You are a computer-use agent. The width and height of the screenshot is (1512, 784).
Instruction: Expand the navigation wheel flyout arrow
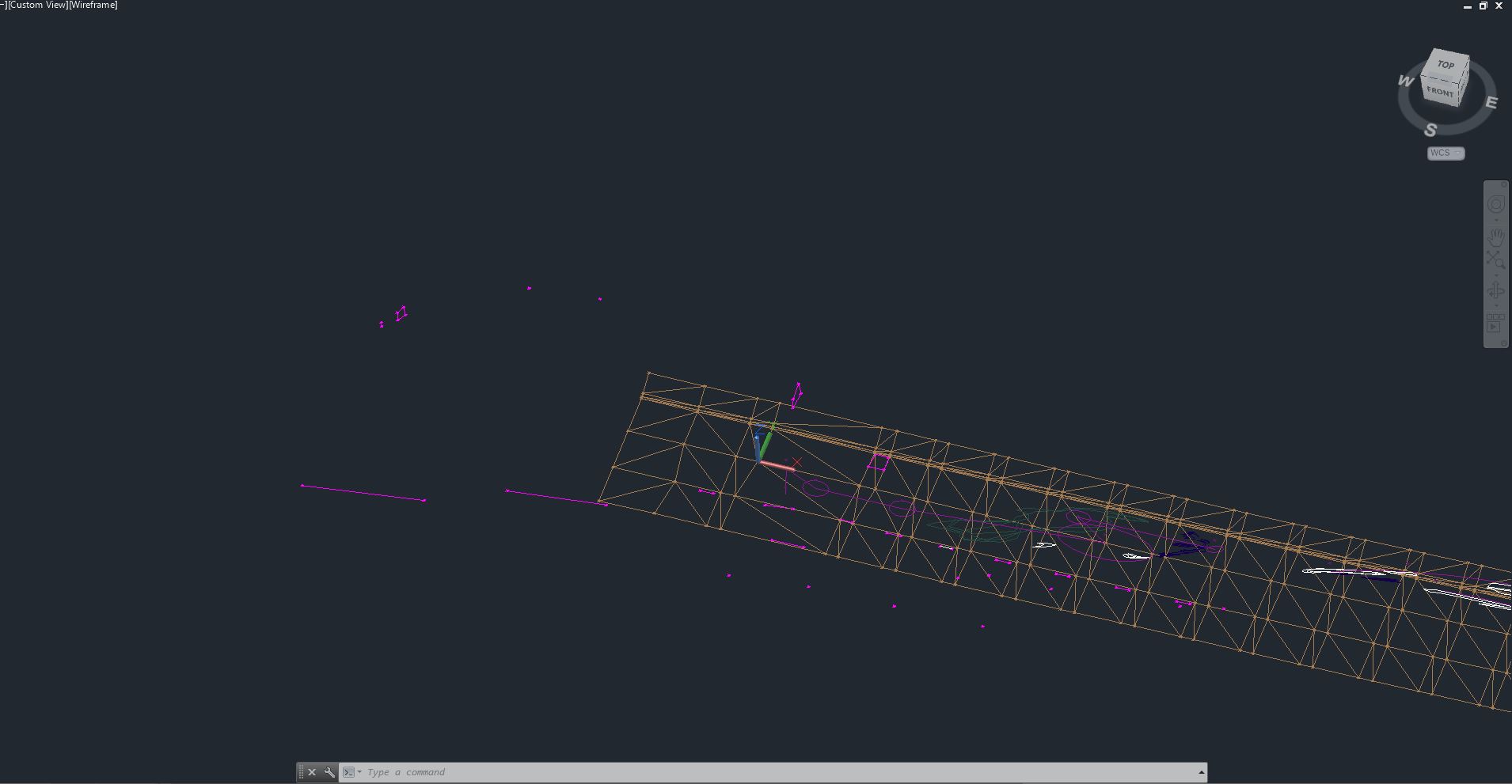tap(1496, 220)
